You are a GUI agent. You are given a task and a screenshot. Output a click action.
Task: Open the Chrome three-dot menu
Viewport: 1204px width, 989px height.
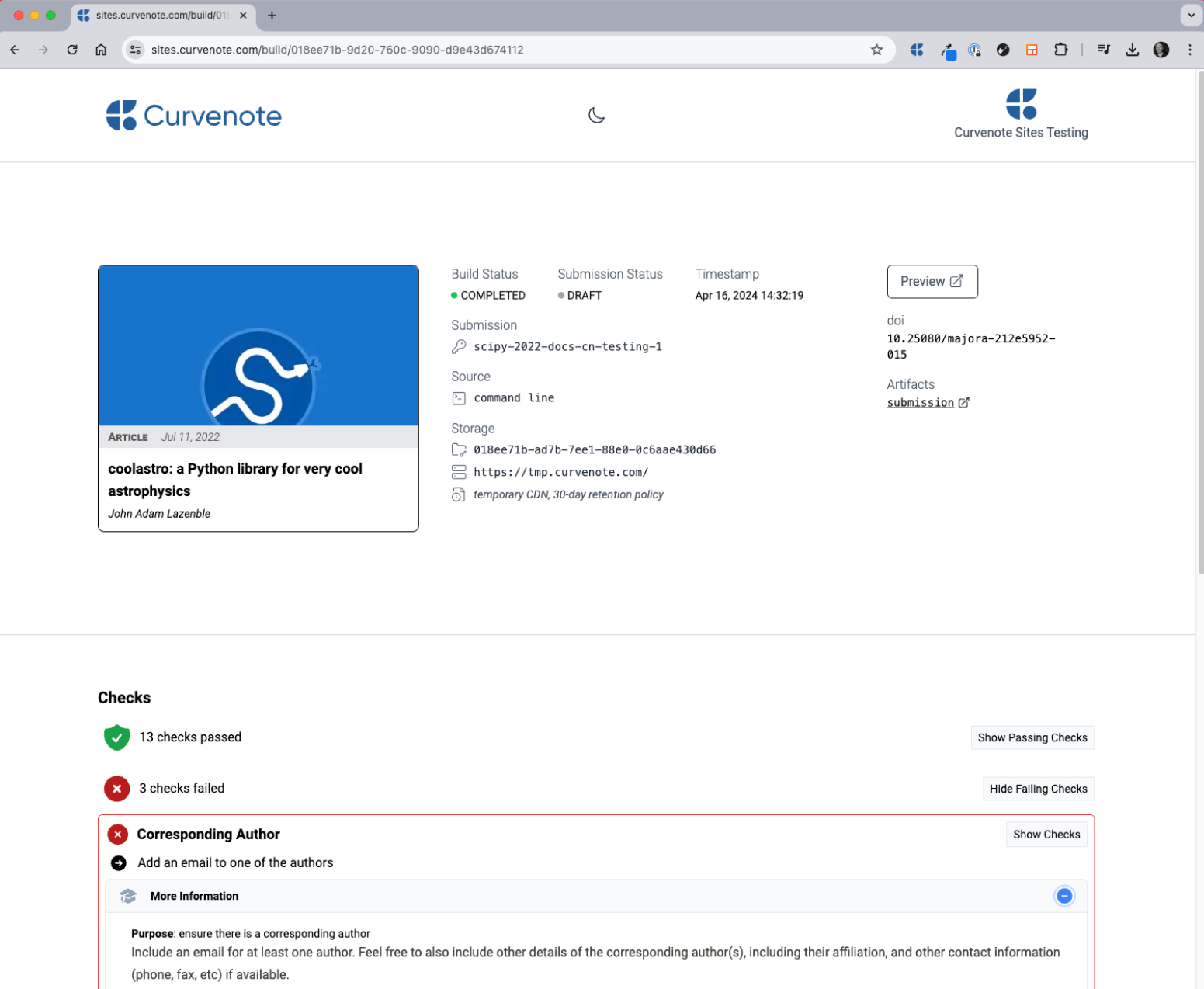pos(1189,50)
